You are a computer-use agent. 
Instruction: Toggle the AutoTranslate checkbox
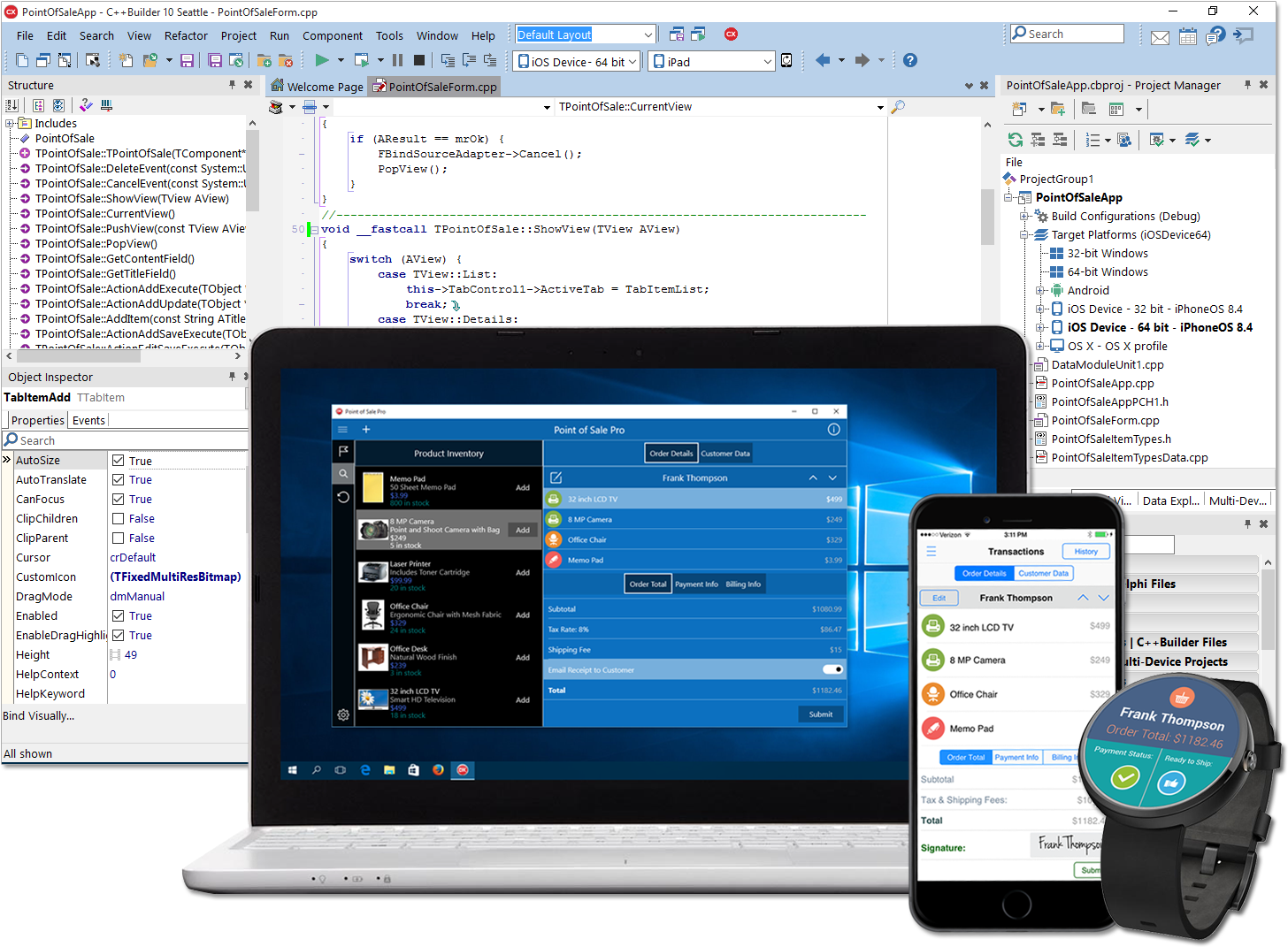[x=118, y=479]
